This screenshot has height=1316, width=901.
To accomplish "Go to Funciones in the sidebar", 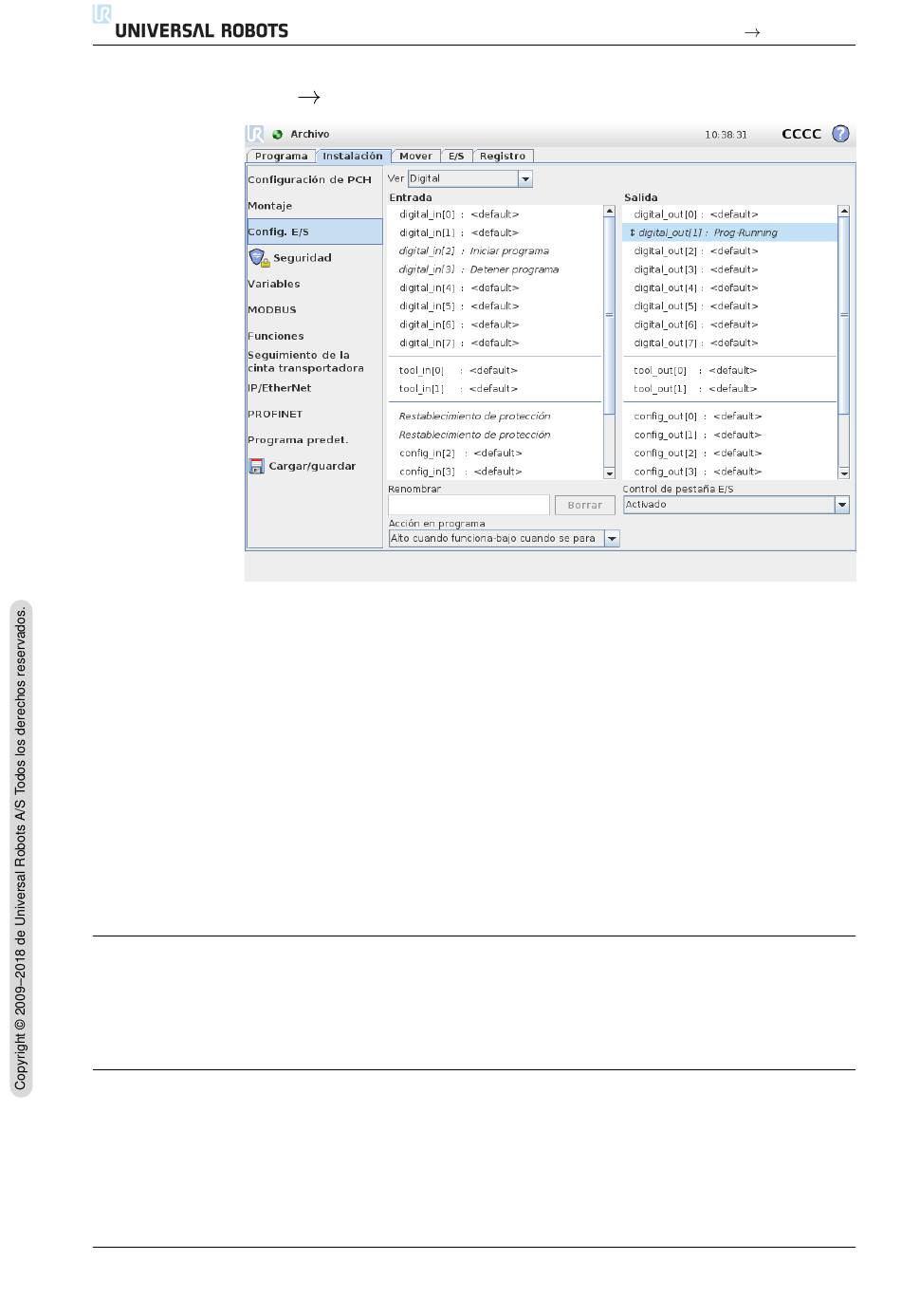I will [x=276, y=336].
